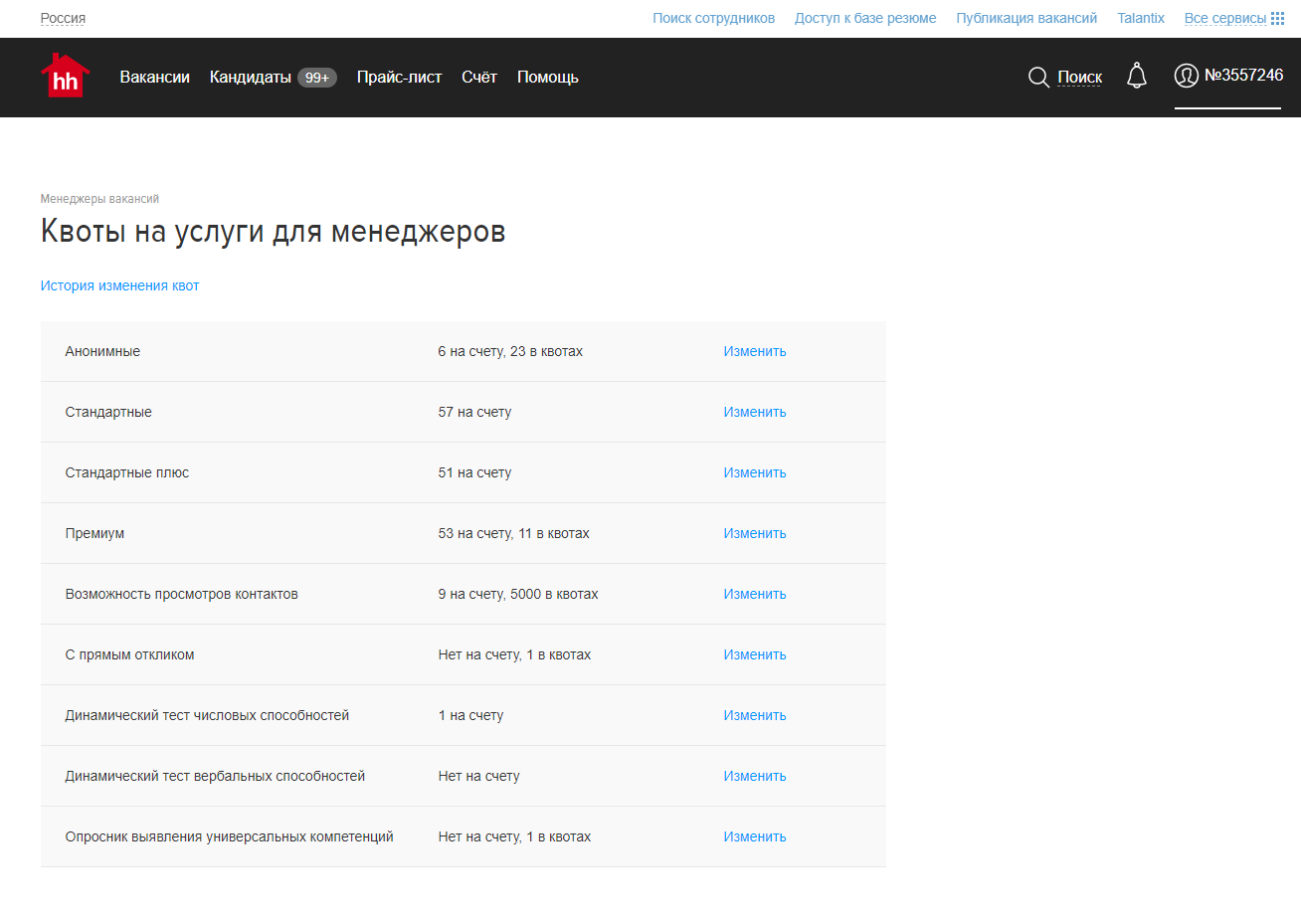Viewport: 1301px width, 924px height.
Task: Open the Счёт section
Action: (479, 77)
